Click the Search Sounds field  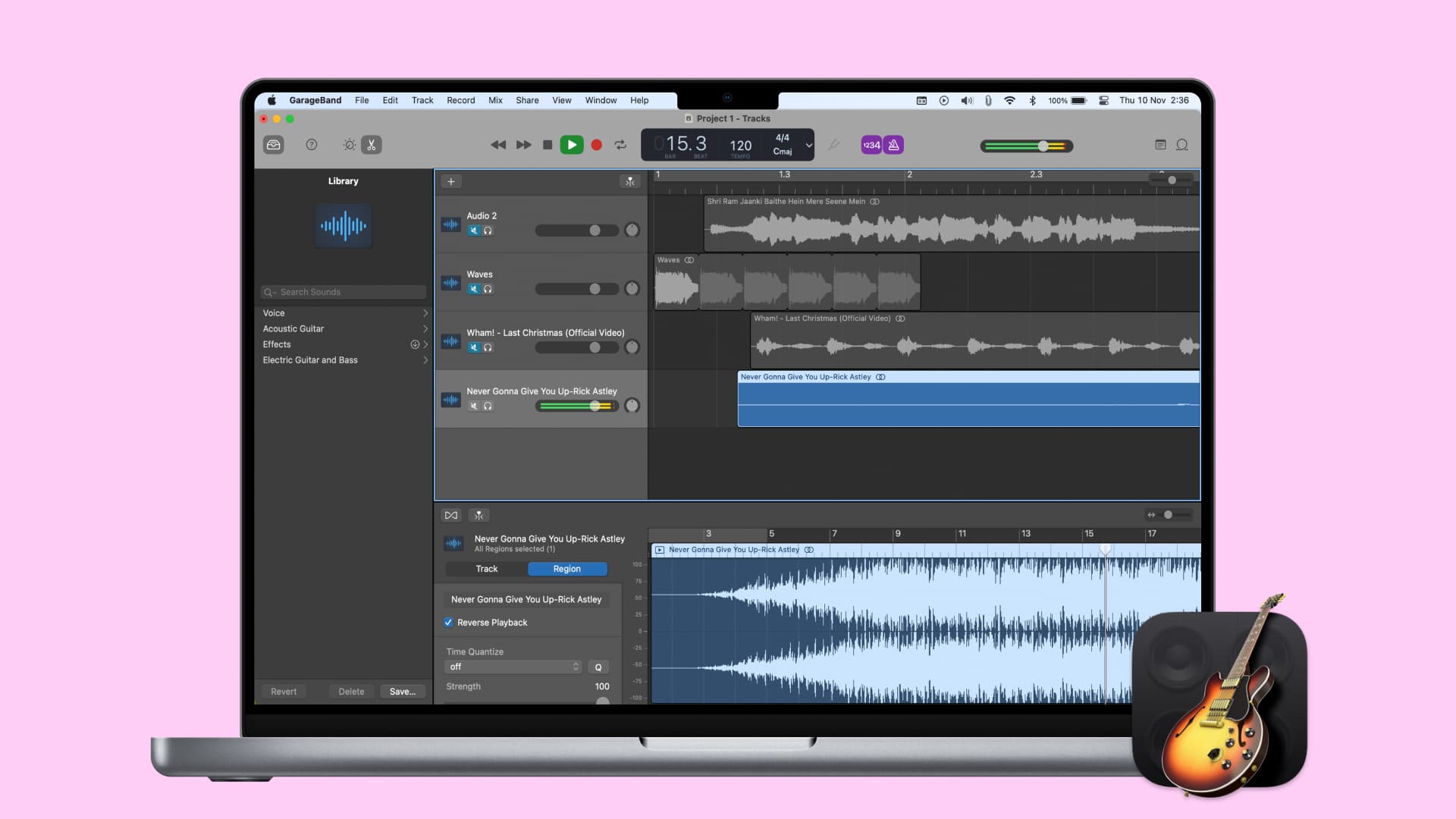pyautogui.click(x=344, y=292)
